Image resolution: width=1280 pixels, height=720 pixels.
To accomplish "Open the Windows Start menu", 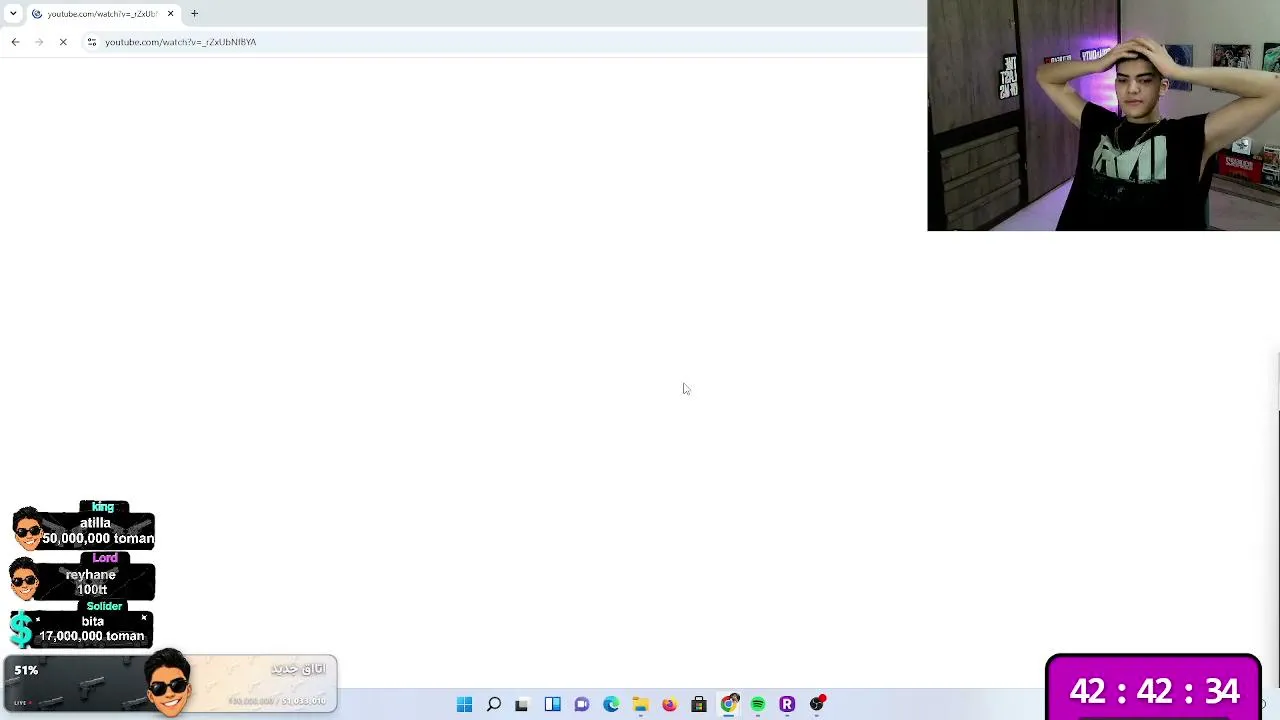I will point(464,705).
